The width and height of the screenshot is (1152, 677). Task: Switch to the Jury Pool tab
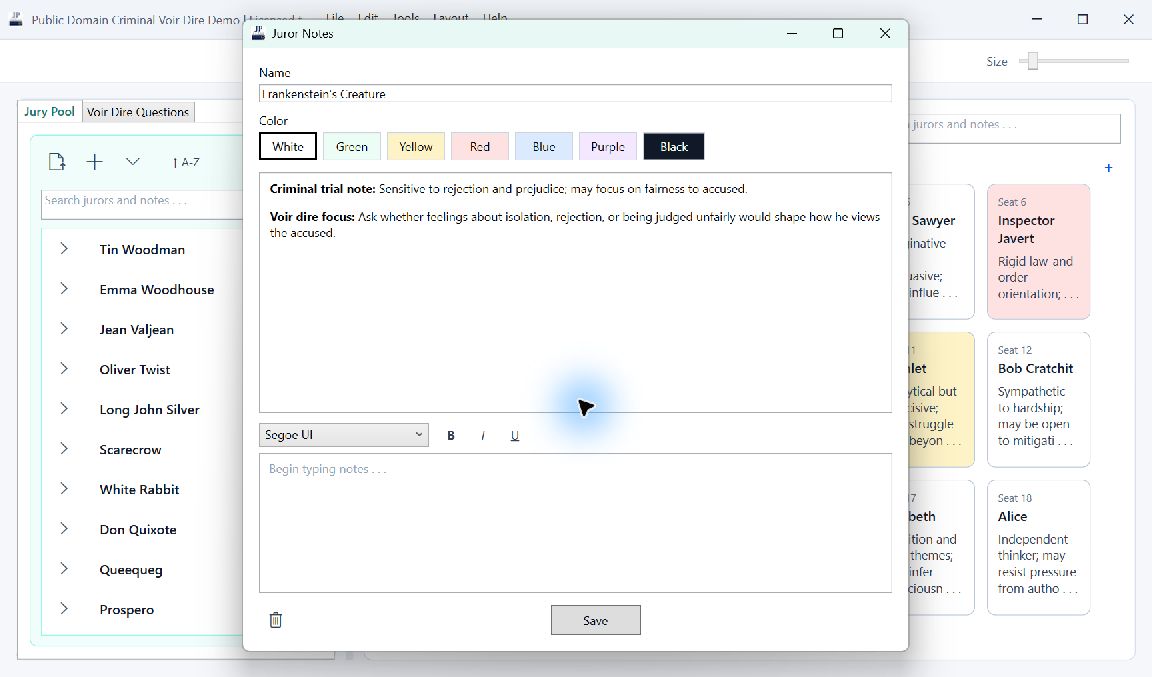click(x=49, y=111)
